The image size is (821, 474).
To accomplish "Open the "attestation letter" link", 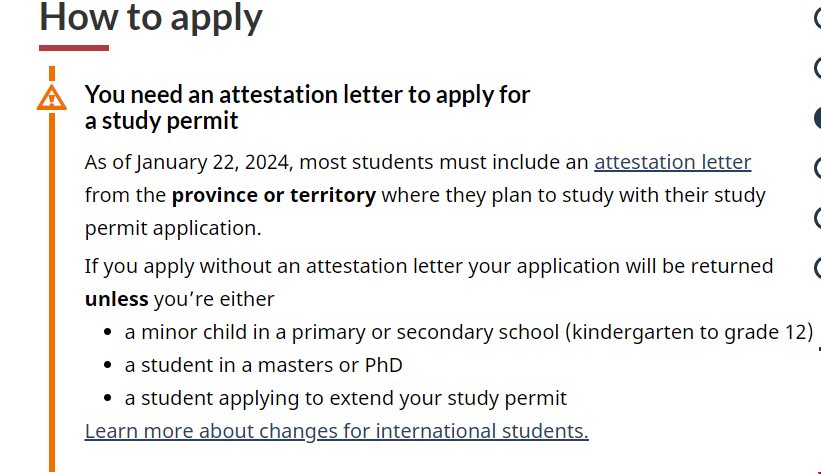I will (x=672, y=162).
